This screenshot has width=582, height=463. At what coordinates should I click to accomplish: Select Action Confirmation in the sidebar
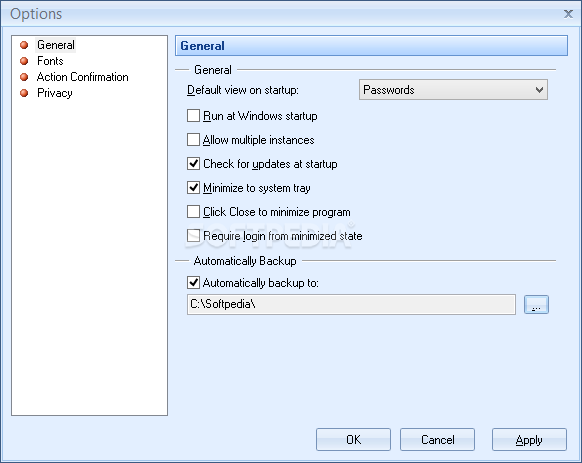coord(82,77)
